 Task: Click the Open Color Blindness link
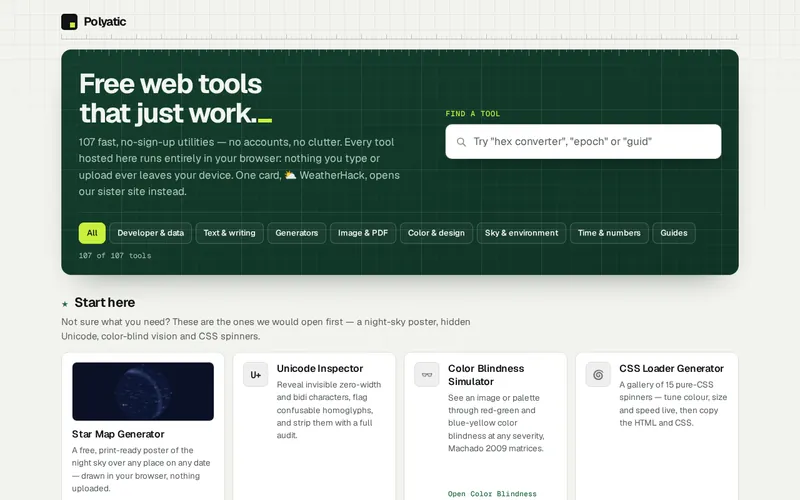[x=492, y=494]
